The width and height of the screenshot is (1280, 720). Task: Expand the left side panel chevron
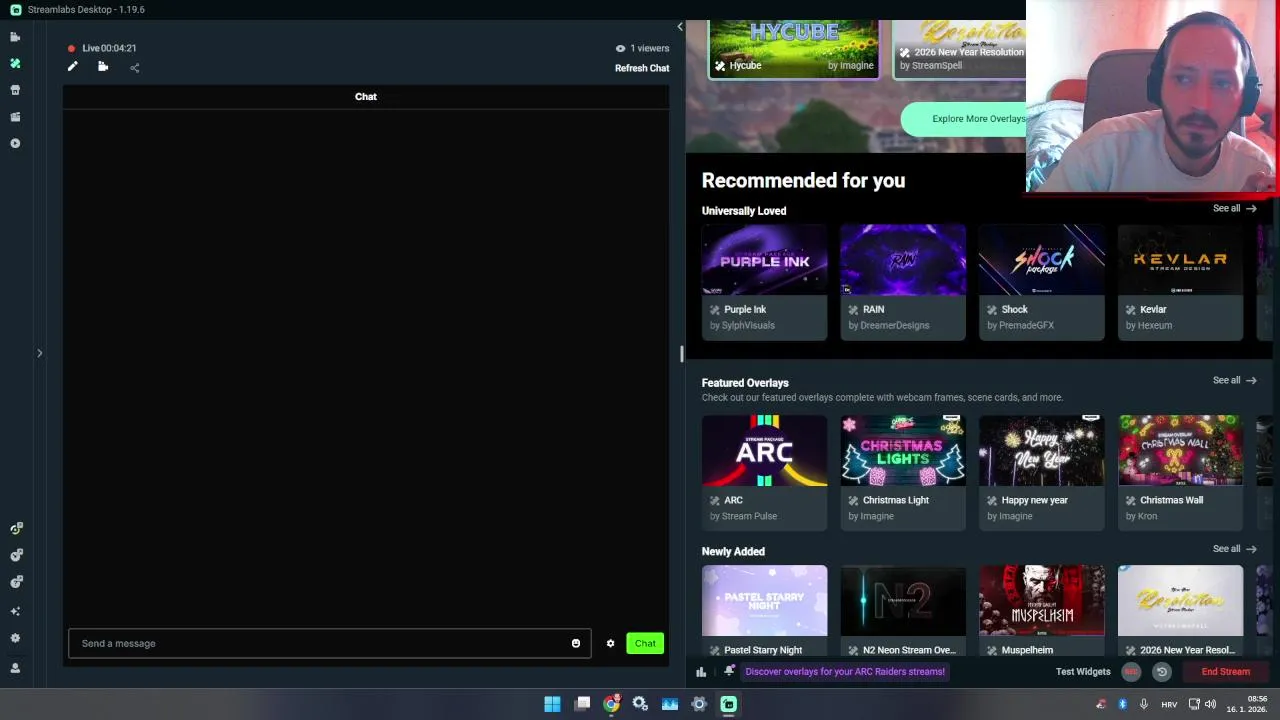tap(40, 353)
